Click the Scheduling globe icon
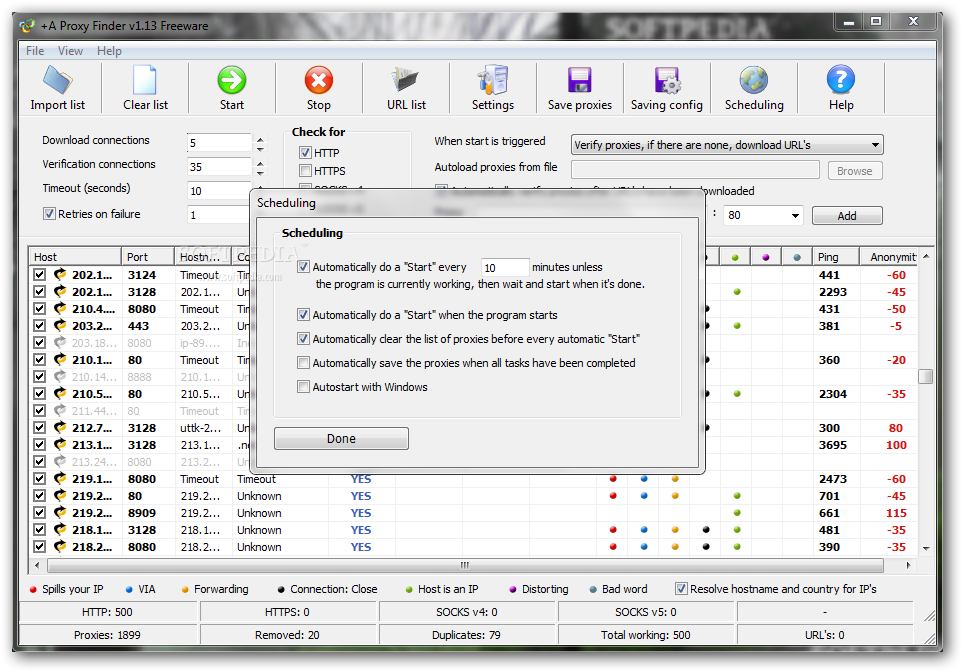Image resolution: width=963 pixels, height=672 pixels. 754,80
